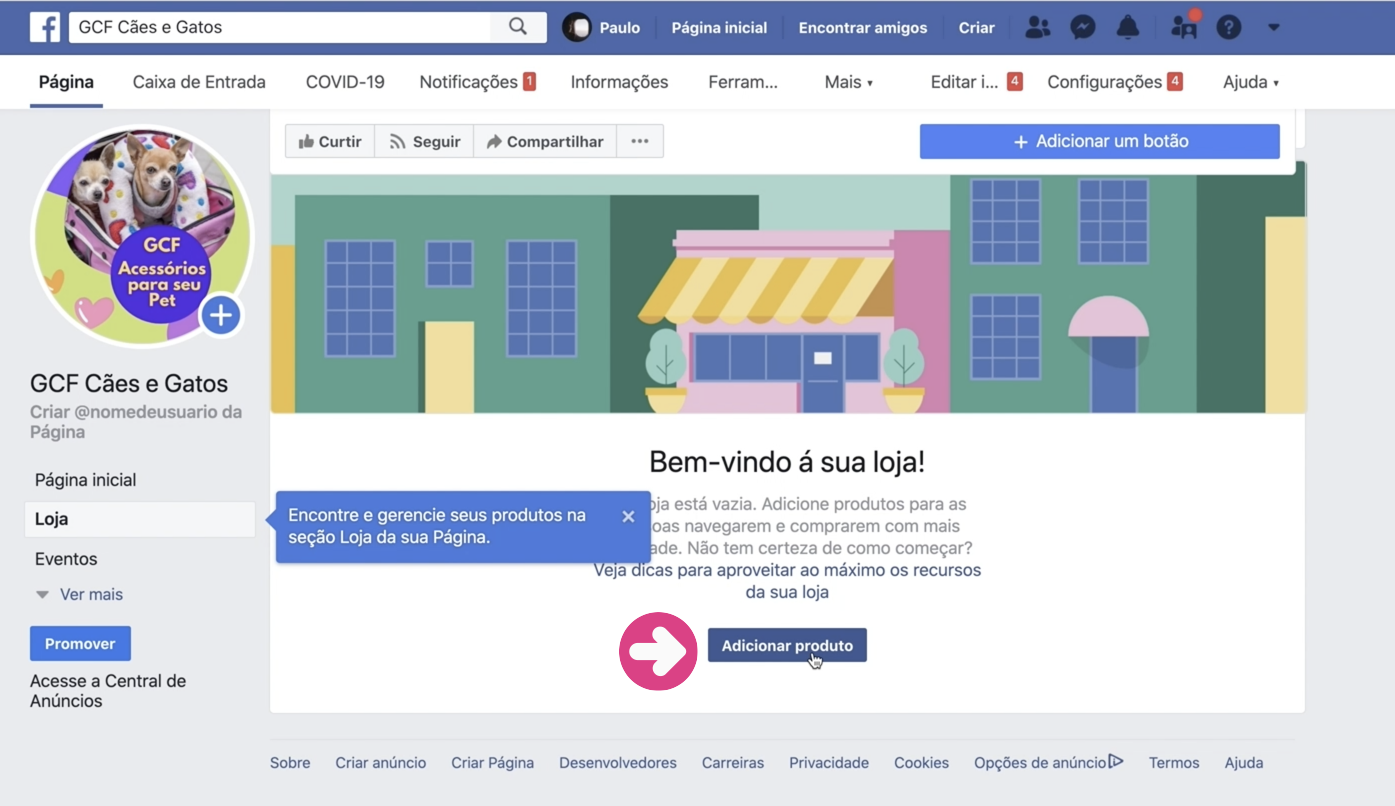Open the Configurações tab
The width and height of the screenshot is (1395, 806).
pos(1115,82)
